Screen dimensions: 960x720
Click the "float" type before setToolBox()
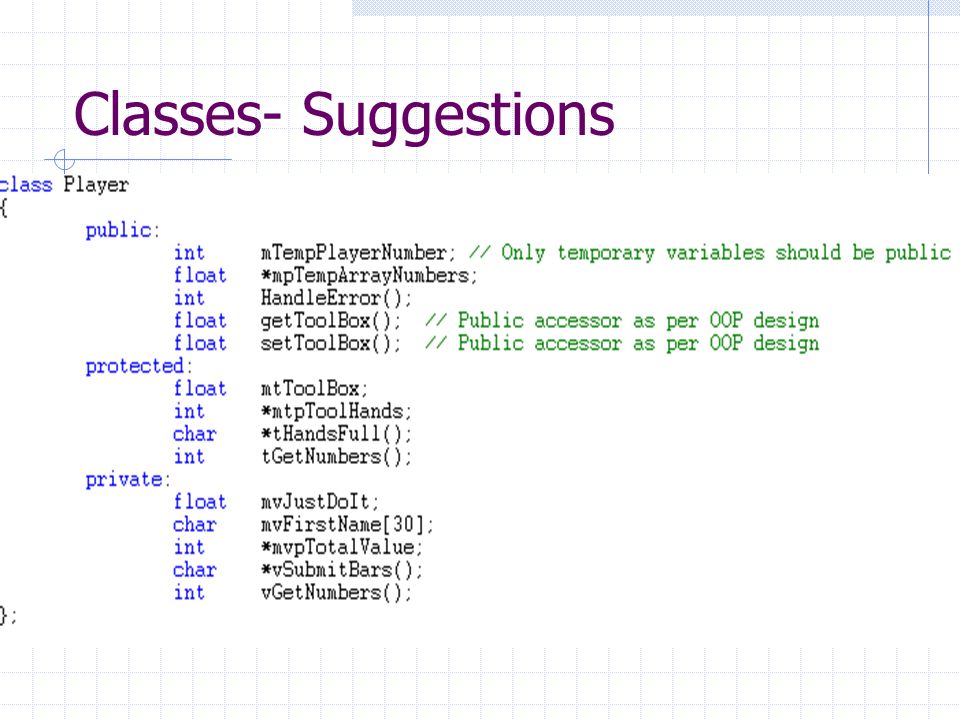[x=200, y=343]
